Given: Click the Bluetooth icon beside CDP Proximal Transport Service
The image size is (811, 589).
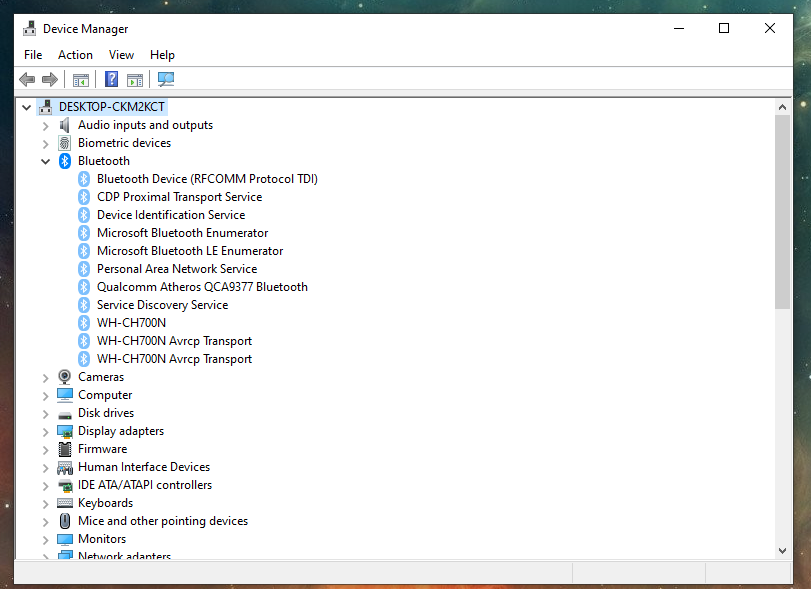Looking at the screenshot, I should coord(84,197).
